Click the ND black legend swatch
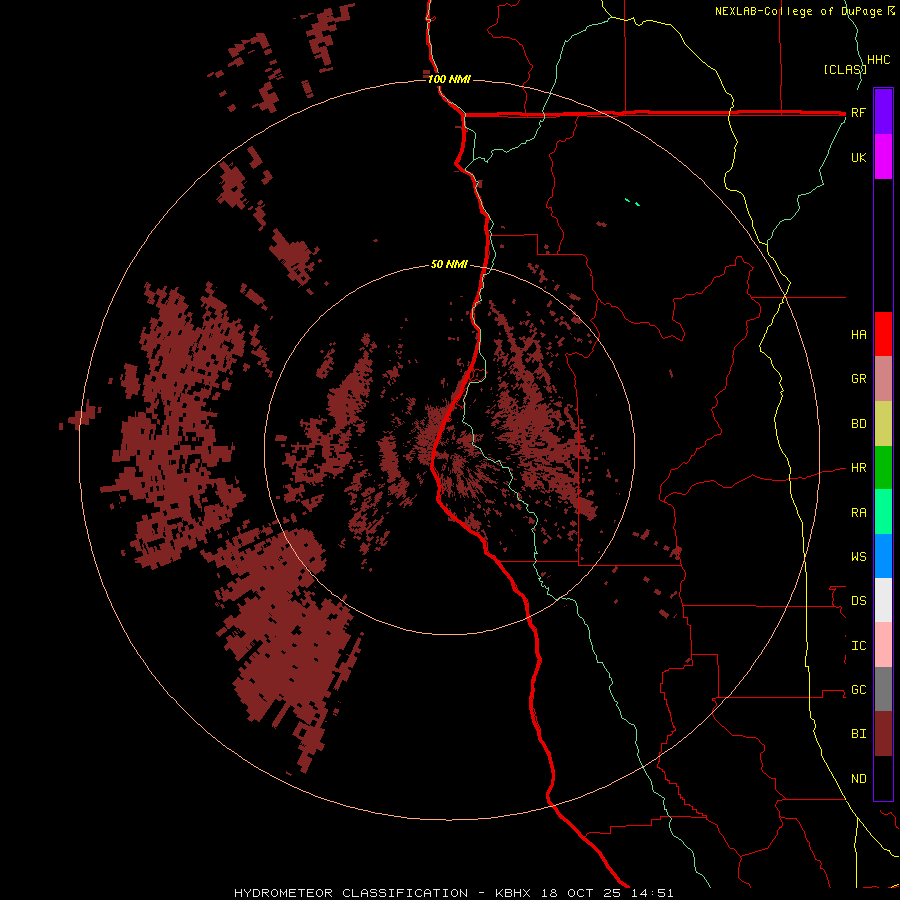This screenshot has height=900, width=900. click(x=883, y=778)
